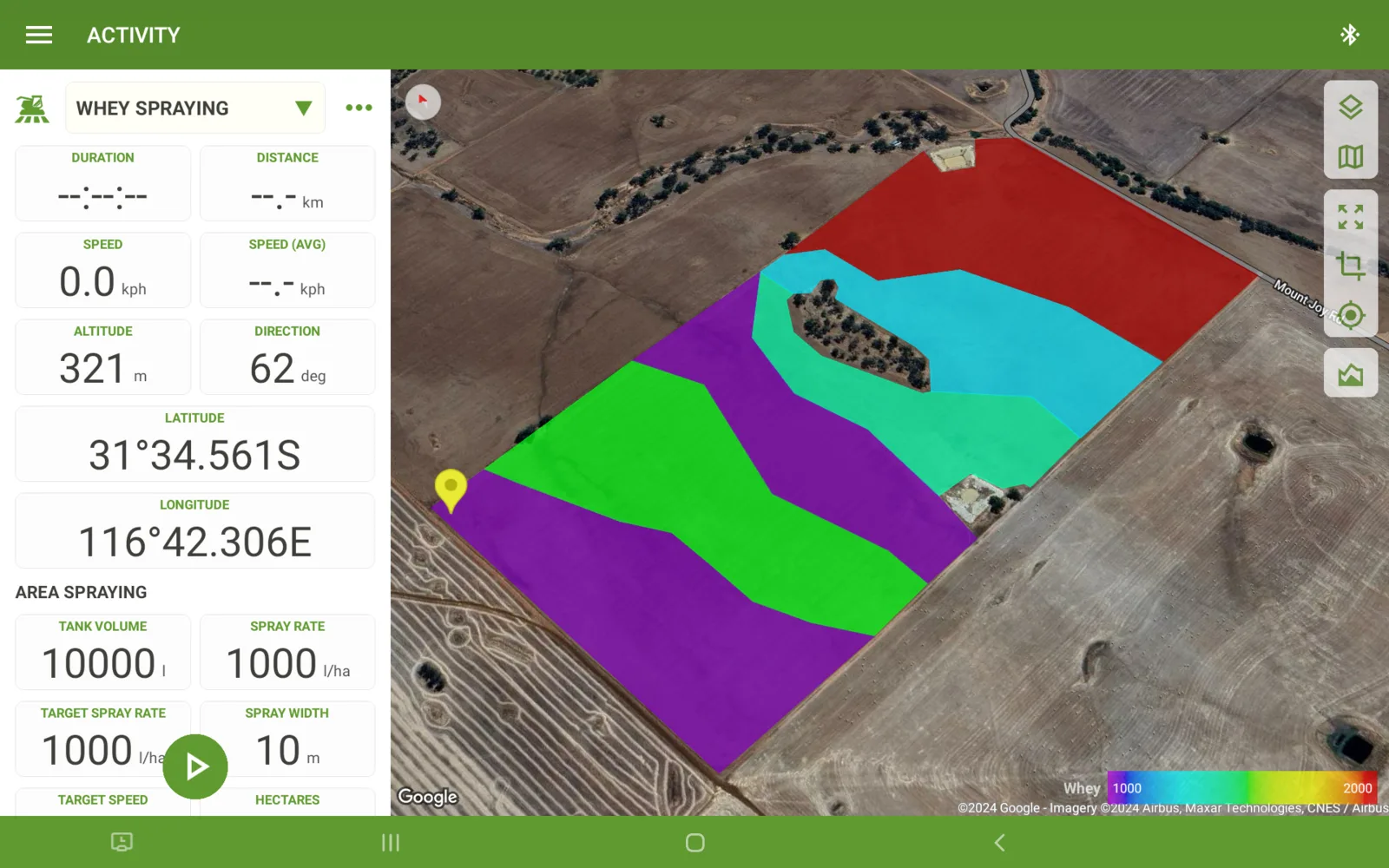This screenshot has height=868, width=1389.
Task: Click the Google logo on the map
Action: tap(427, 796)
